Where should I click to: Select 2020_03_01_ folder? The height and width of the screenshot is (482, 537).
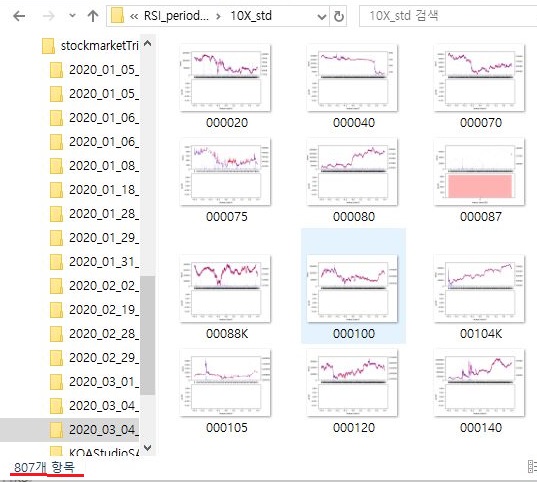94,382
